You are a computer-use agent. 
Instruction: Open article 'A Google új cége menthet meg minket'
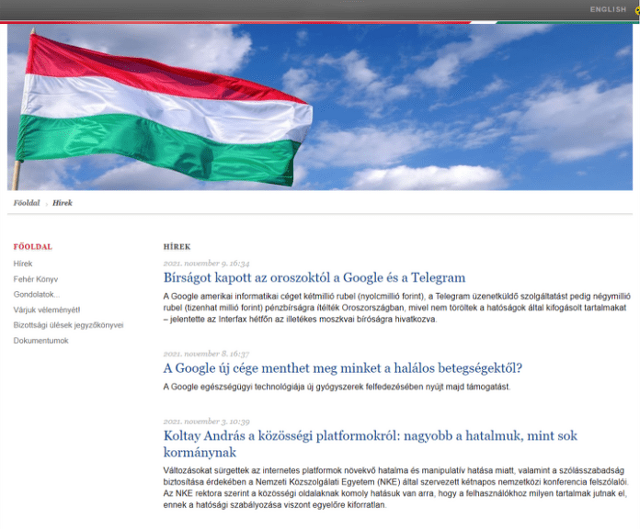coord(343,368)
